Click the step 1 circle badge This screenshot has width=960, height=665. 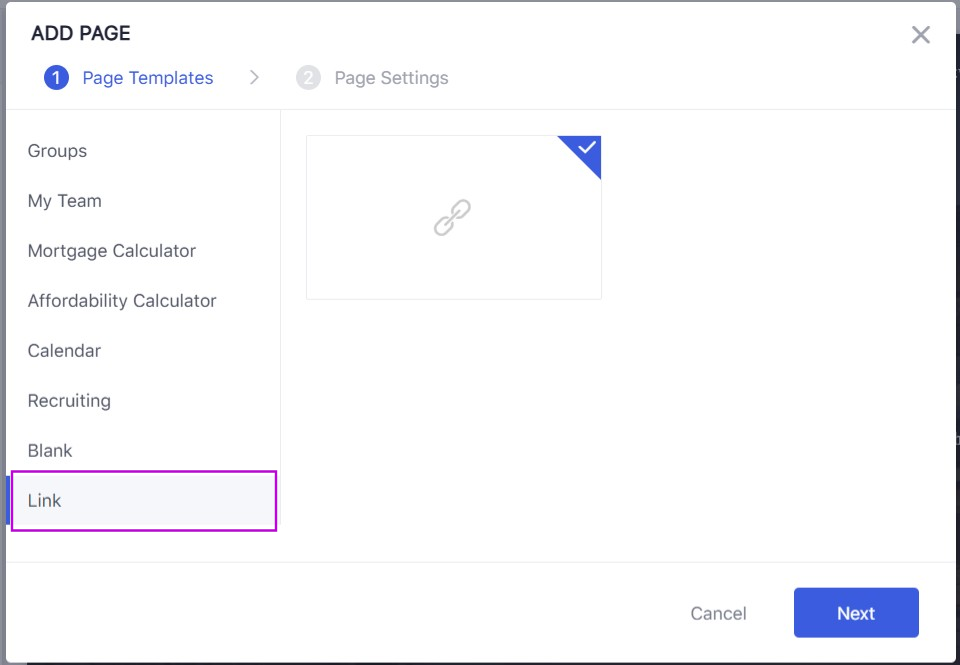(56, 78)
